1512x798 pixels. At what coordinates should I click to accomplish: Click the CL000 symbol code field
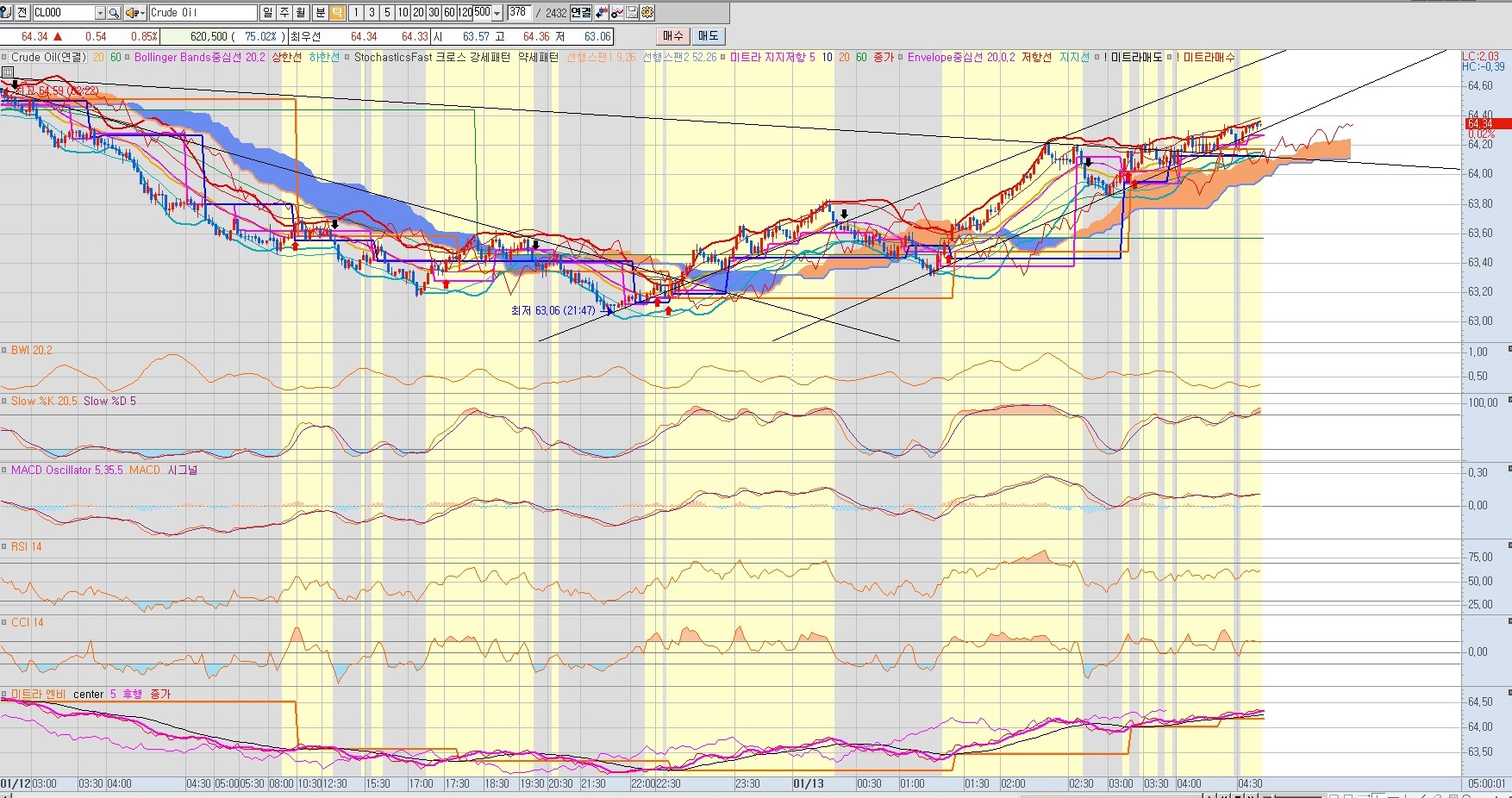(63, 13)
